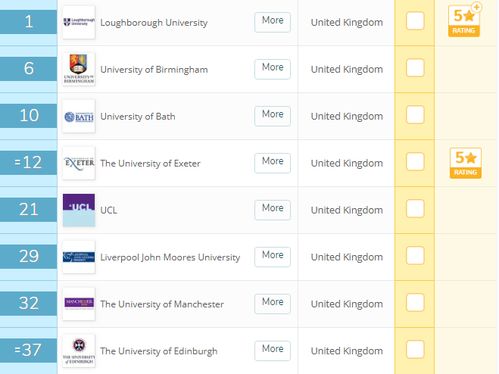Select the compare checkbox for UCL

pyautogui.click(x=415, y=209)
